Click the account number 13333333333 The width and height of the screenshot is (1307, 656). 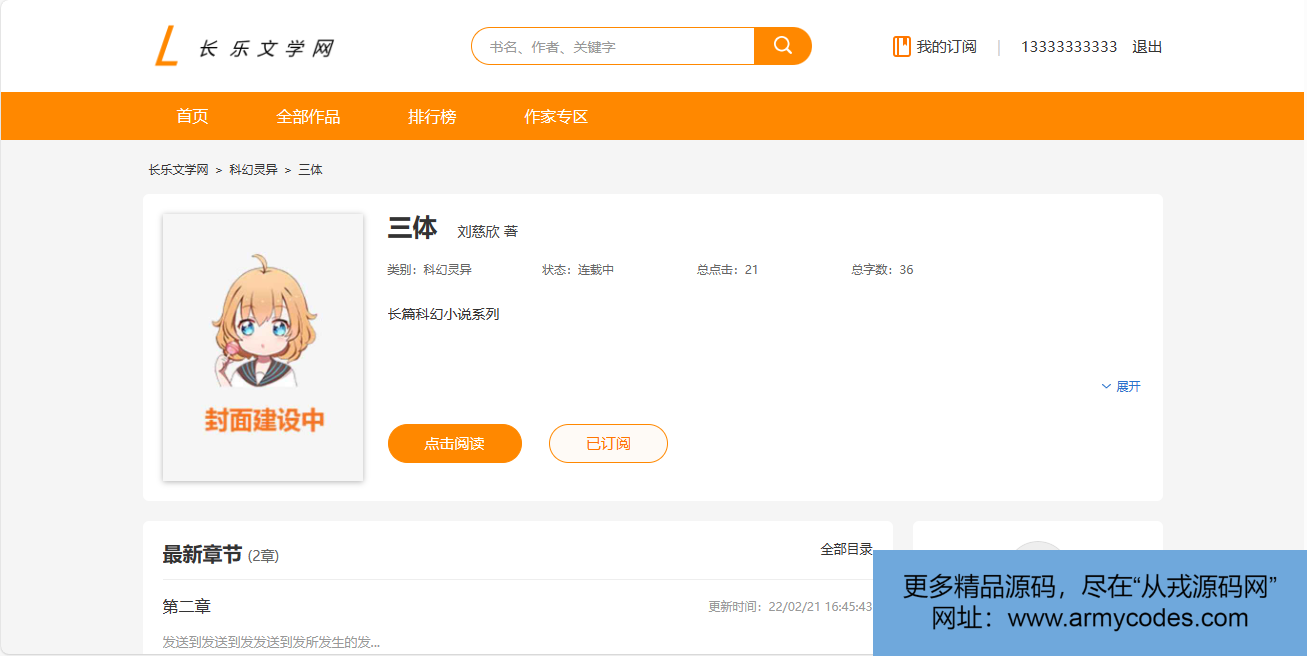tap(1069, 47)
